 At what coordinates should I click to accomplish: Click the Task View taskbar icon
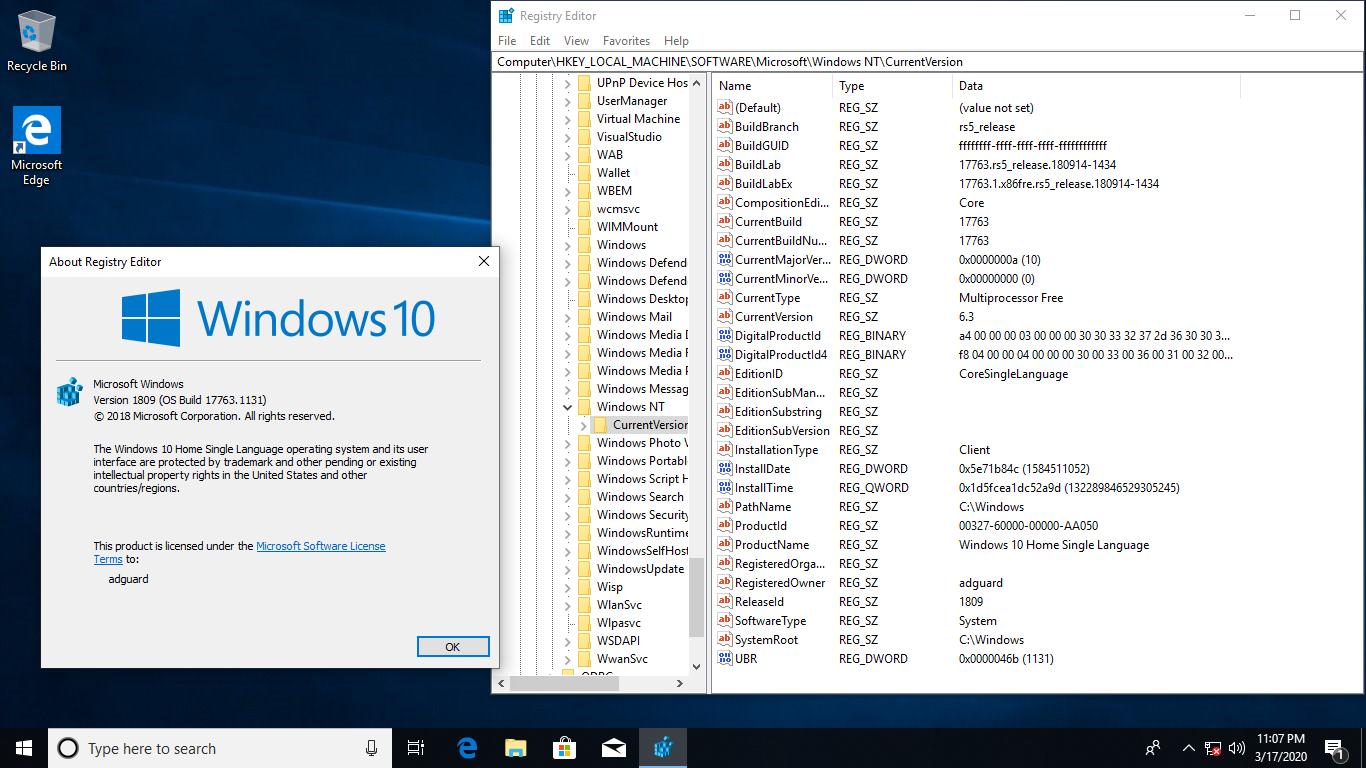(416, 748)
